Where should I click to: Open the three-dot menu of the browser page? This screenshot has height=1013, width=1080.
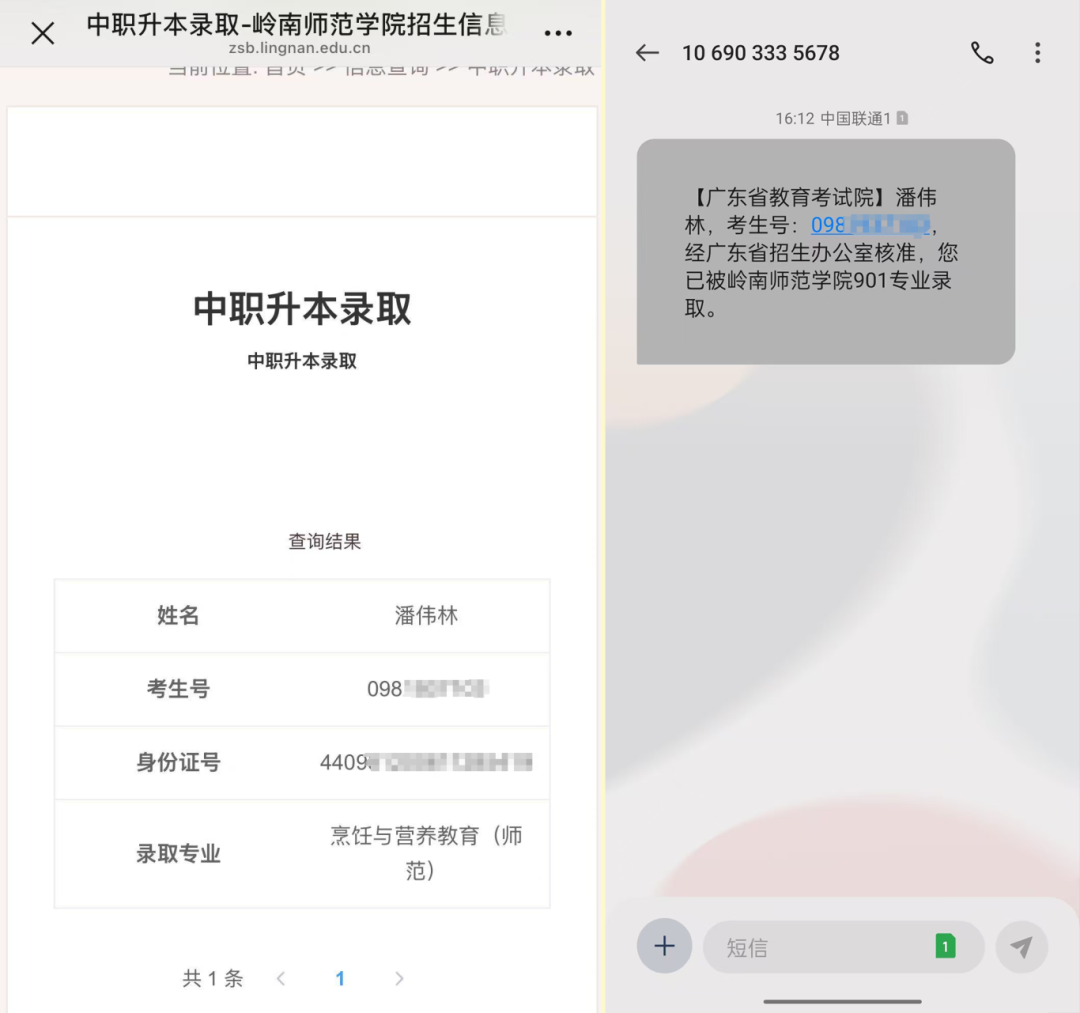pyautogui.click(x=558, y=32)
